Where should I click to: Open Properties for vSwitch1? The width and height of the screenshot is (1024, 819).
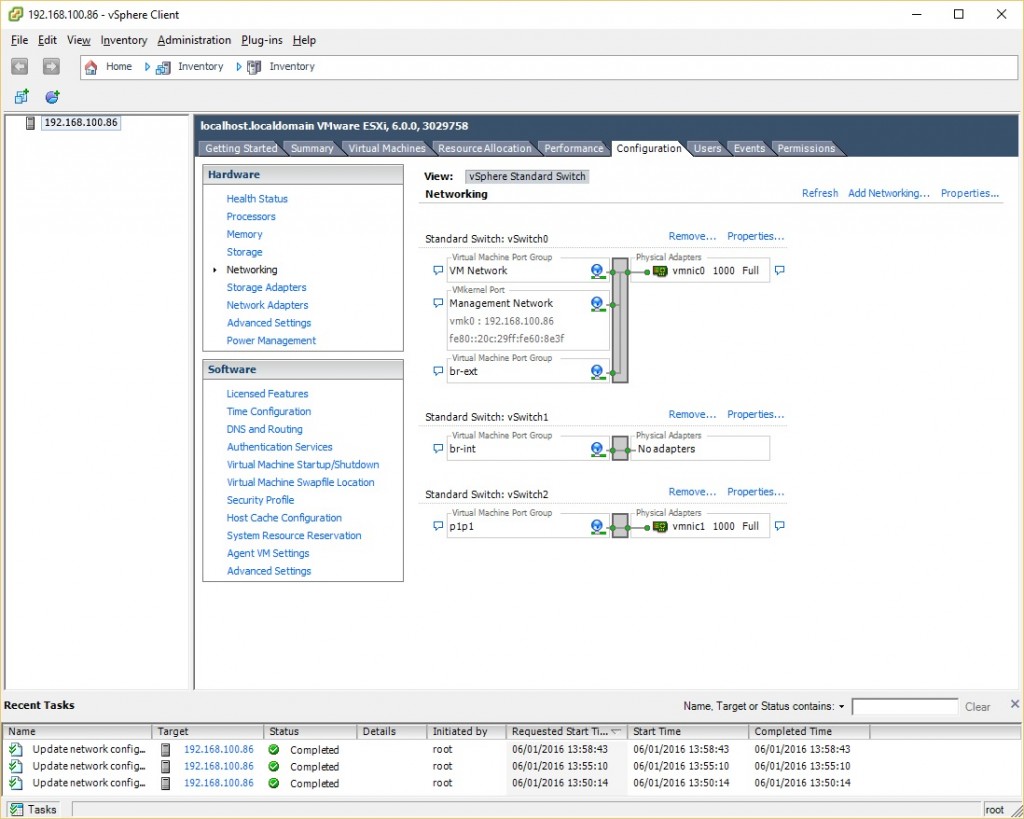(755, 414)
